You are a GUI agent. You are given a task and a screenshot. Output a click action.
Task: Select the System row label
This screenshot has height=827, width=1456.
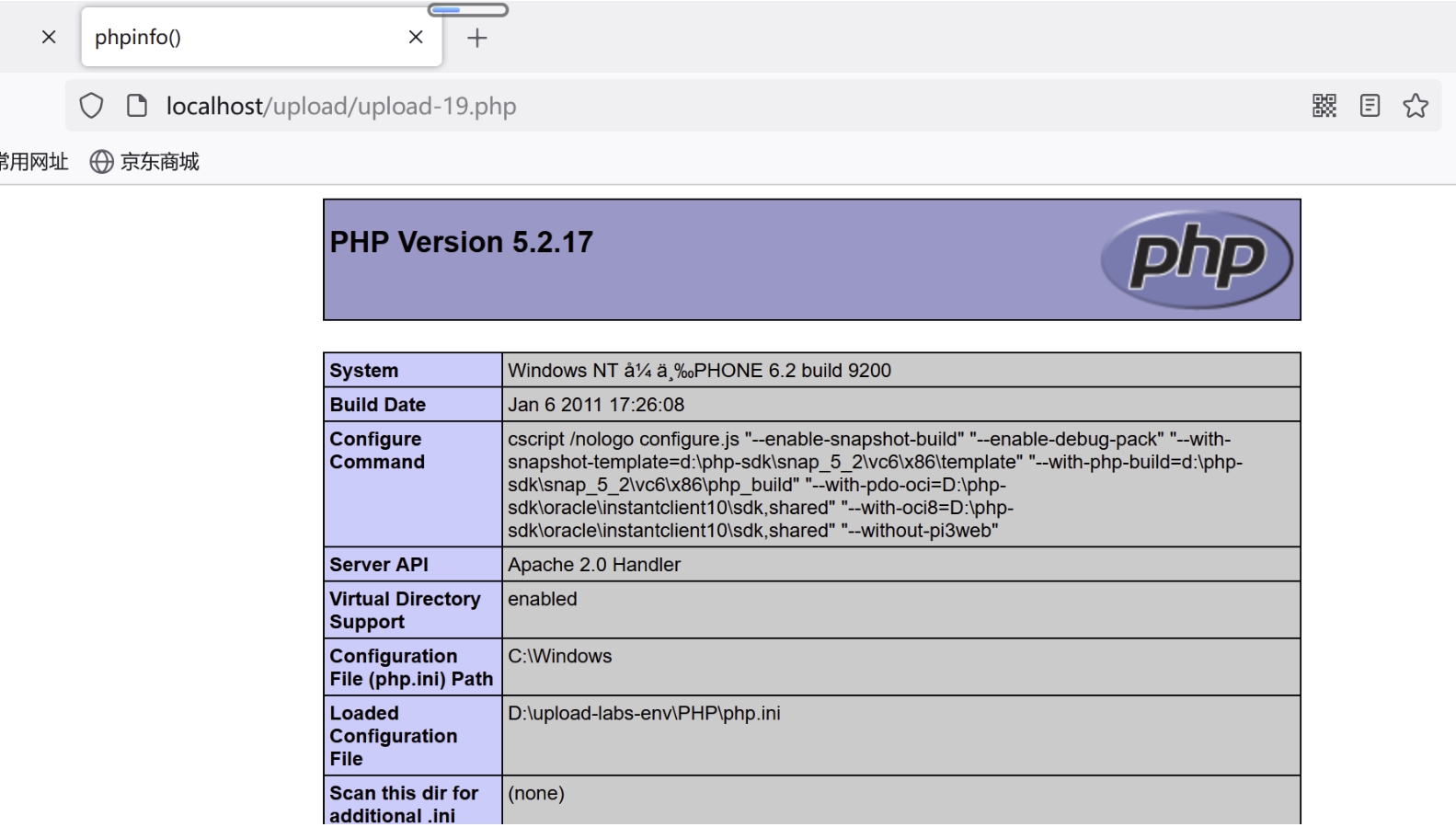point(364,370)
